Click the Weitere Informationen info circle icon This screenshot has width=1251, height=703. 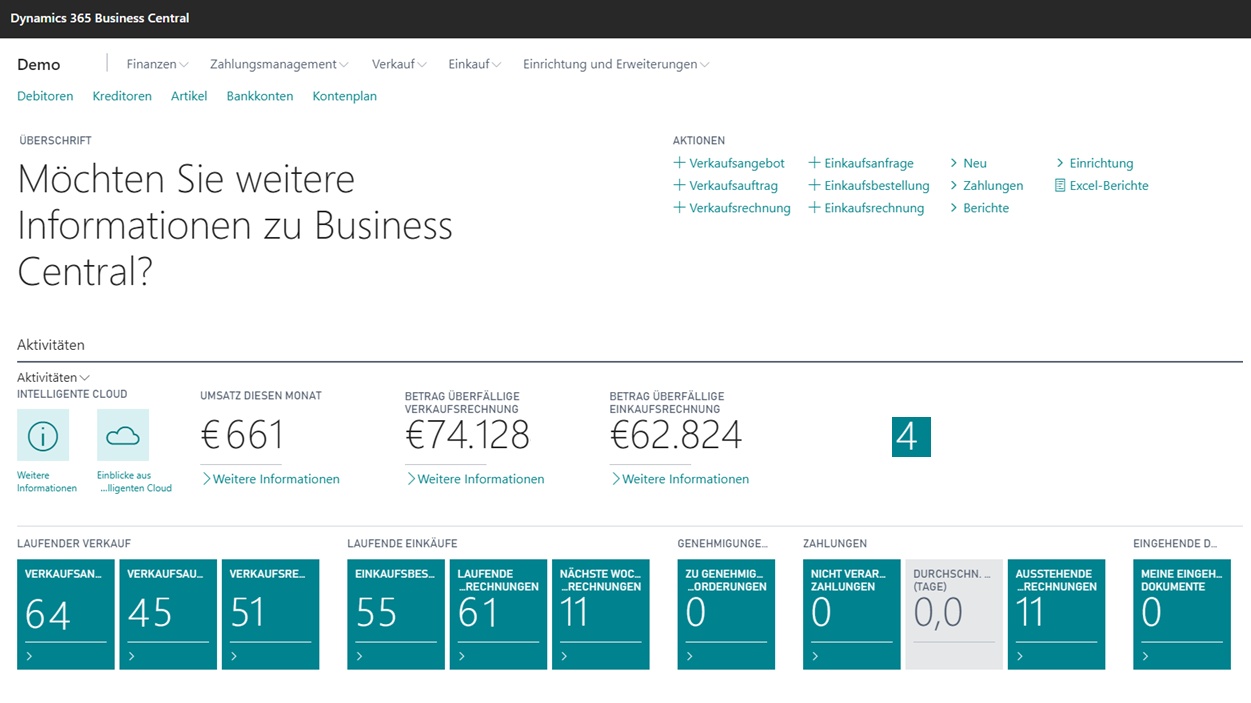43,435
